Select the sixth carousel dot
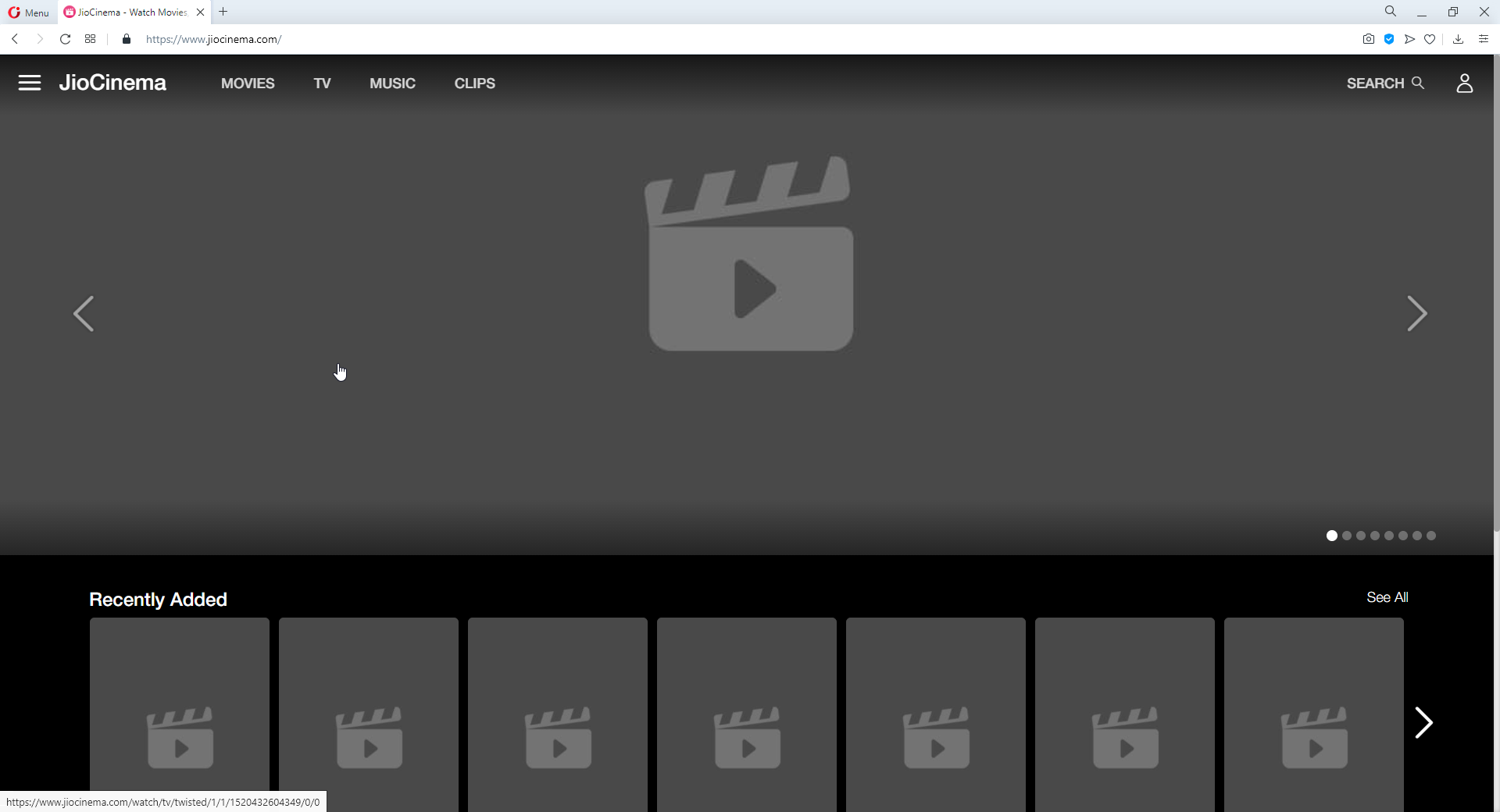1500x812 pixels. pos(1403,536)
